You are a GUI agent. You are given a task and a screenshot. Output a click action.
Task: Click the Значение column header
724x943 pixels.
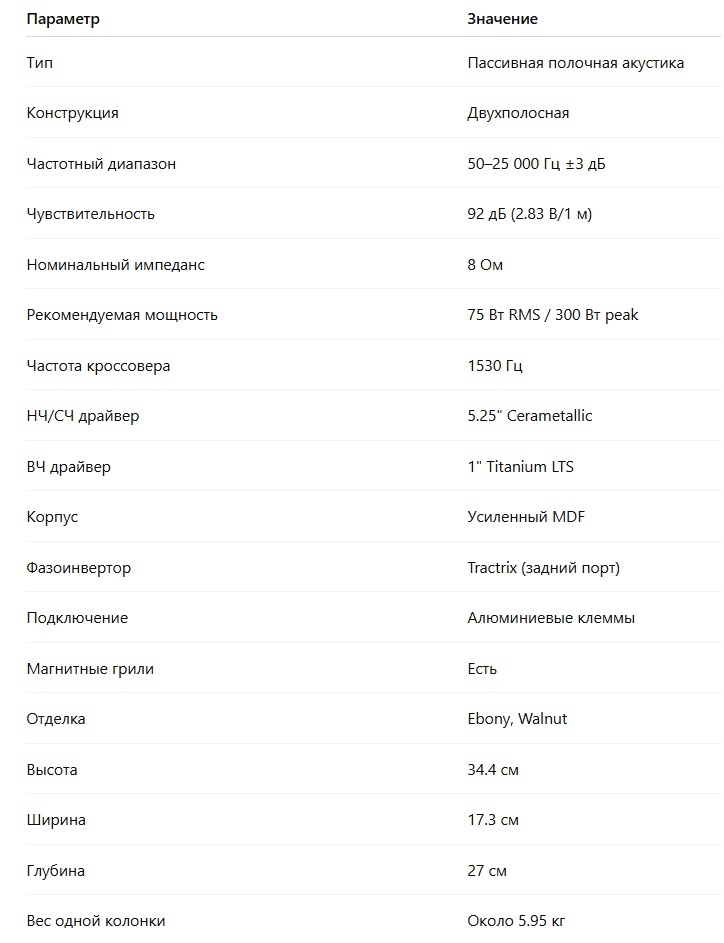point(502,19)
